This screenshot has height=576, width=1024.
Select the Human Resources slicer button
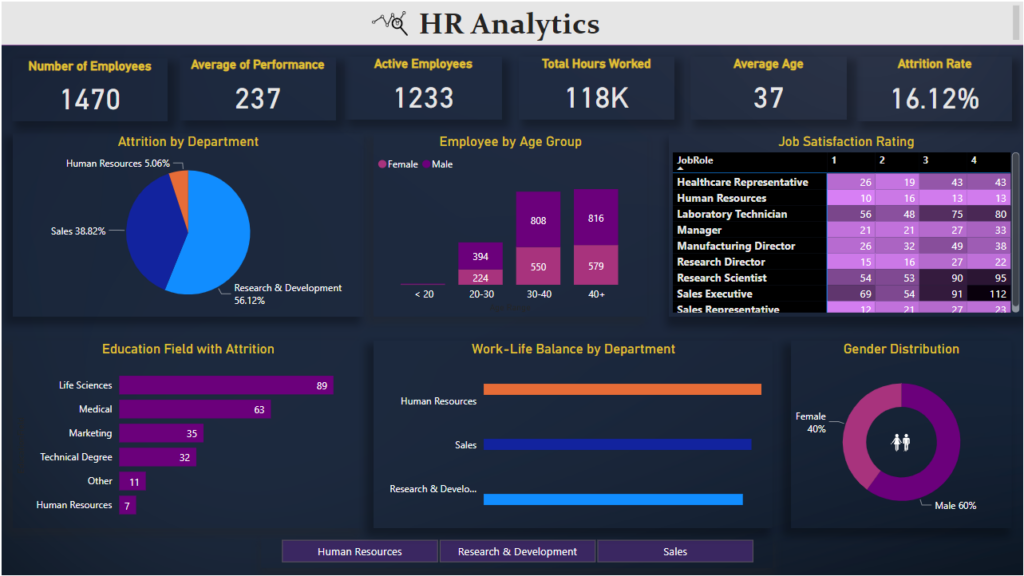[359, 551]
